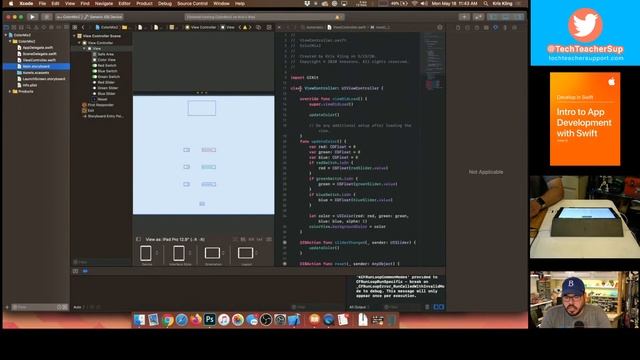640x360 pixels.
Task: Select middle slider on storyboard canvas
Action: (x=208, y=167)
